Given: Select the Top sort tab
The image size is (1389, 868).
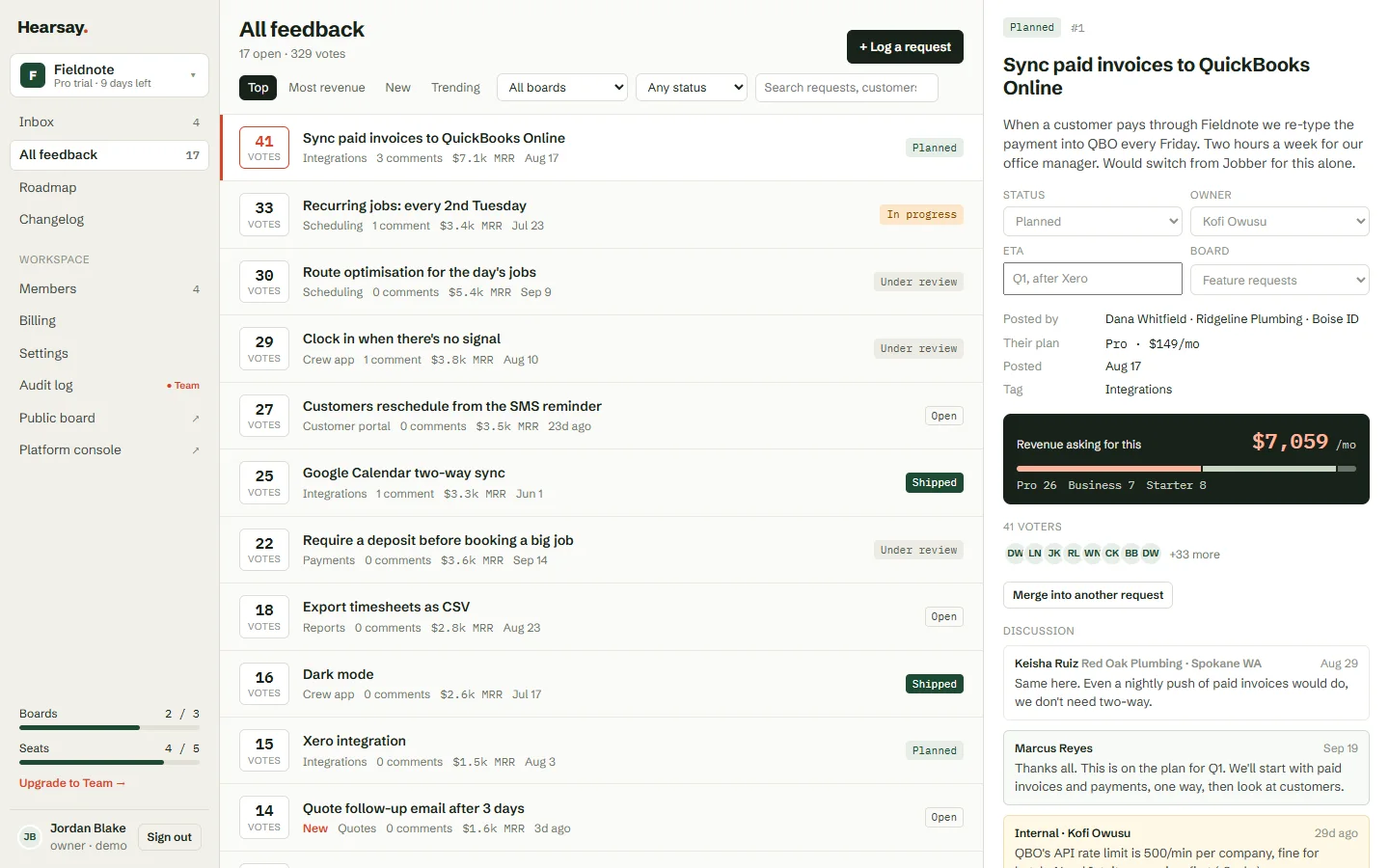Looking at the screenshot, I should pos(259,88).
